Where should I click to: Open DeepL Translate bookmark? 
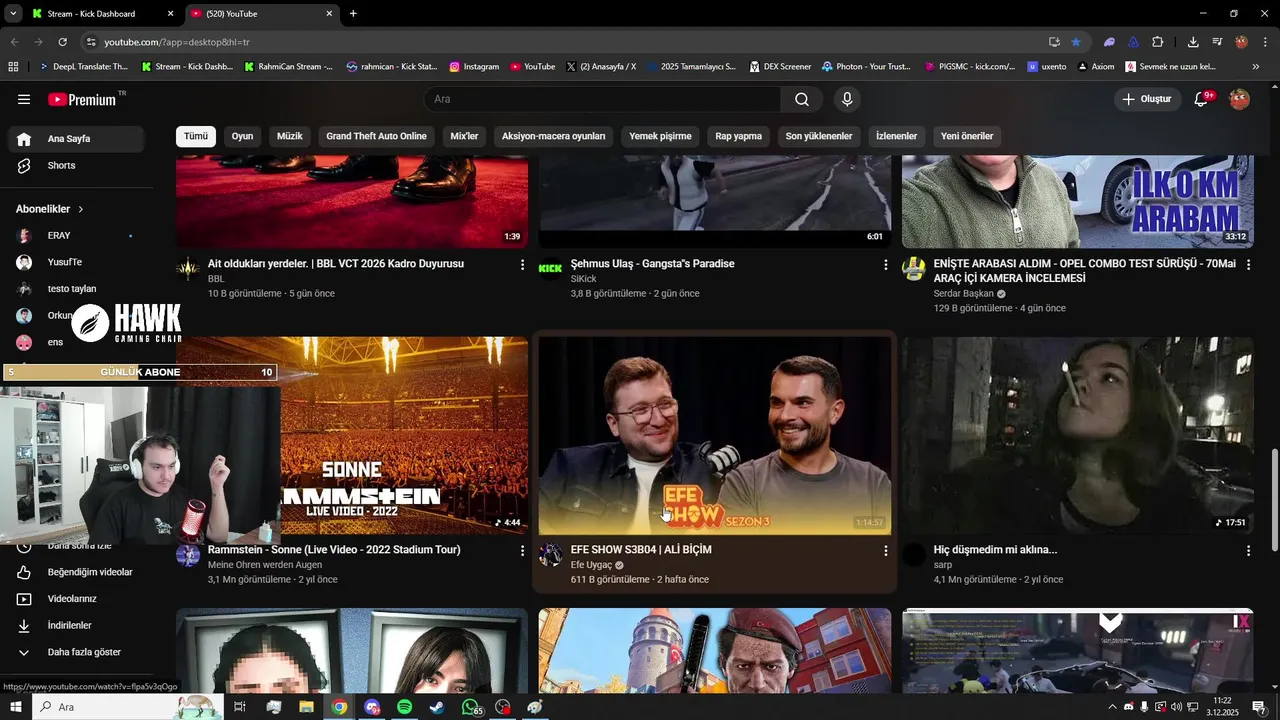[84, 66]
